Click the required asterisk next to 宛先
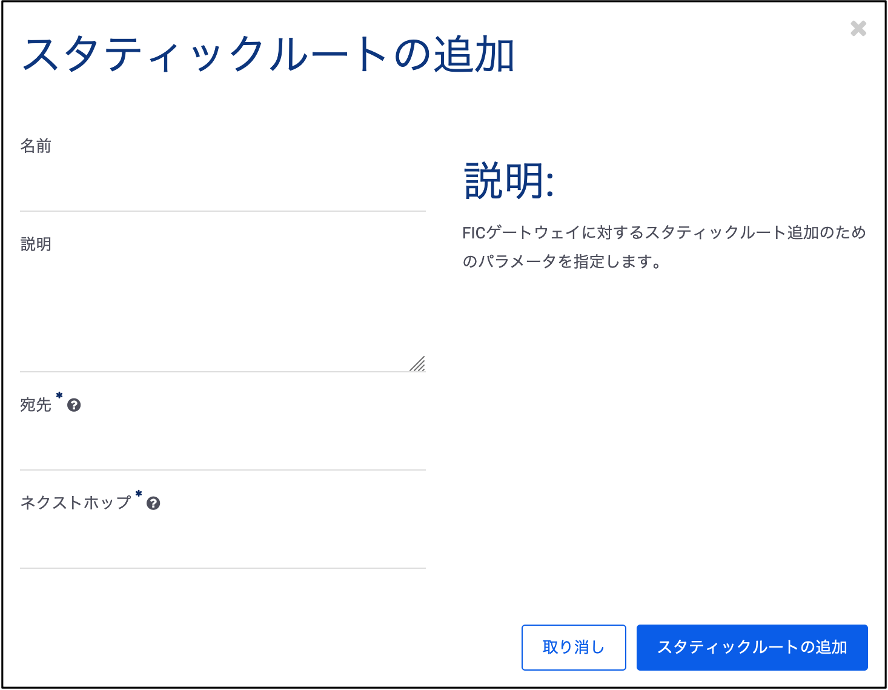 click(x=59, y=395)
